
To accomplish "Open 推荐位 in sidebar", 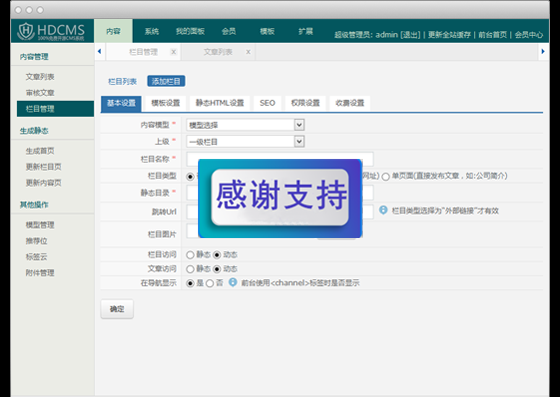I will (36, 241).
